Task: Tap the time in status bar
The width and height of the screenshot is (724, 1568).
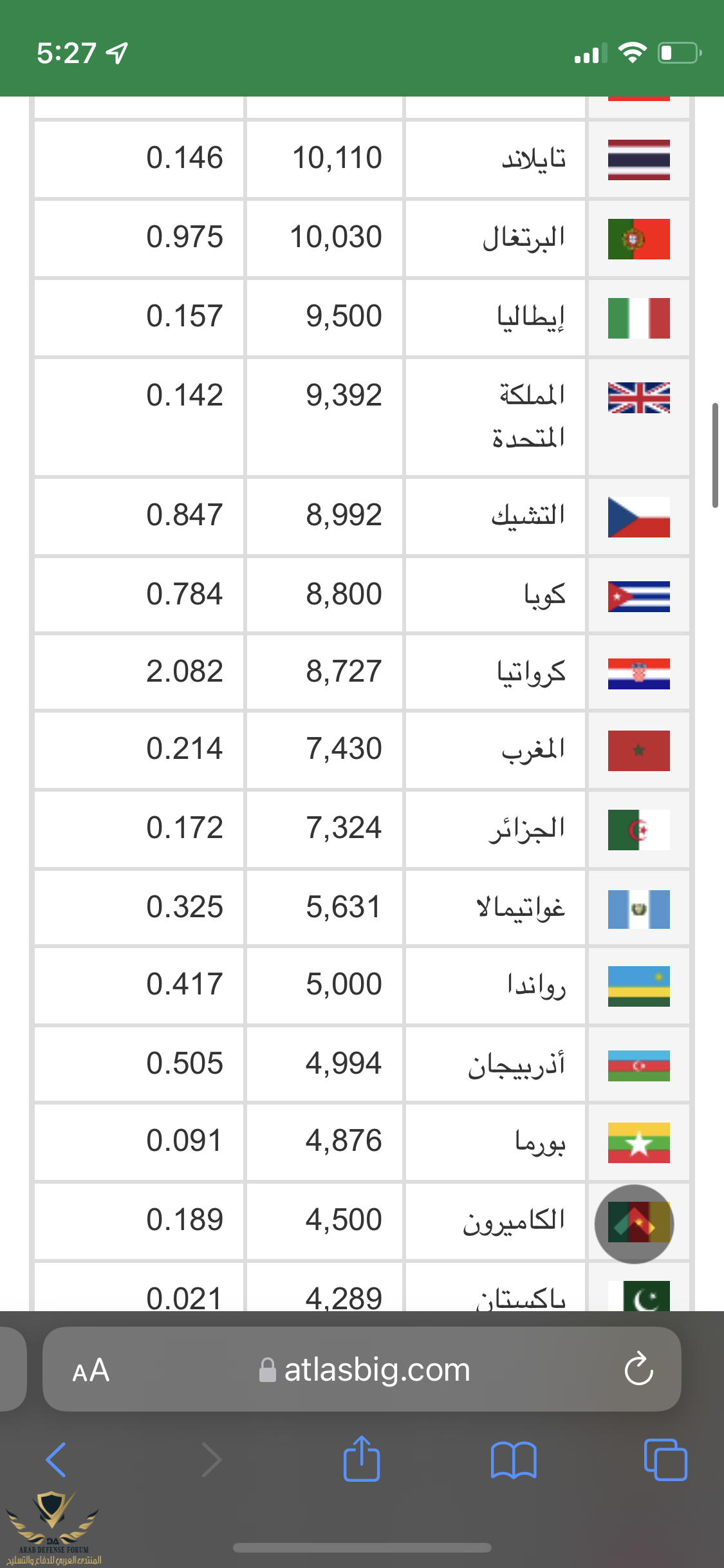Action: (x=66, y=53)
